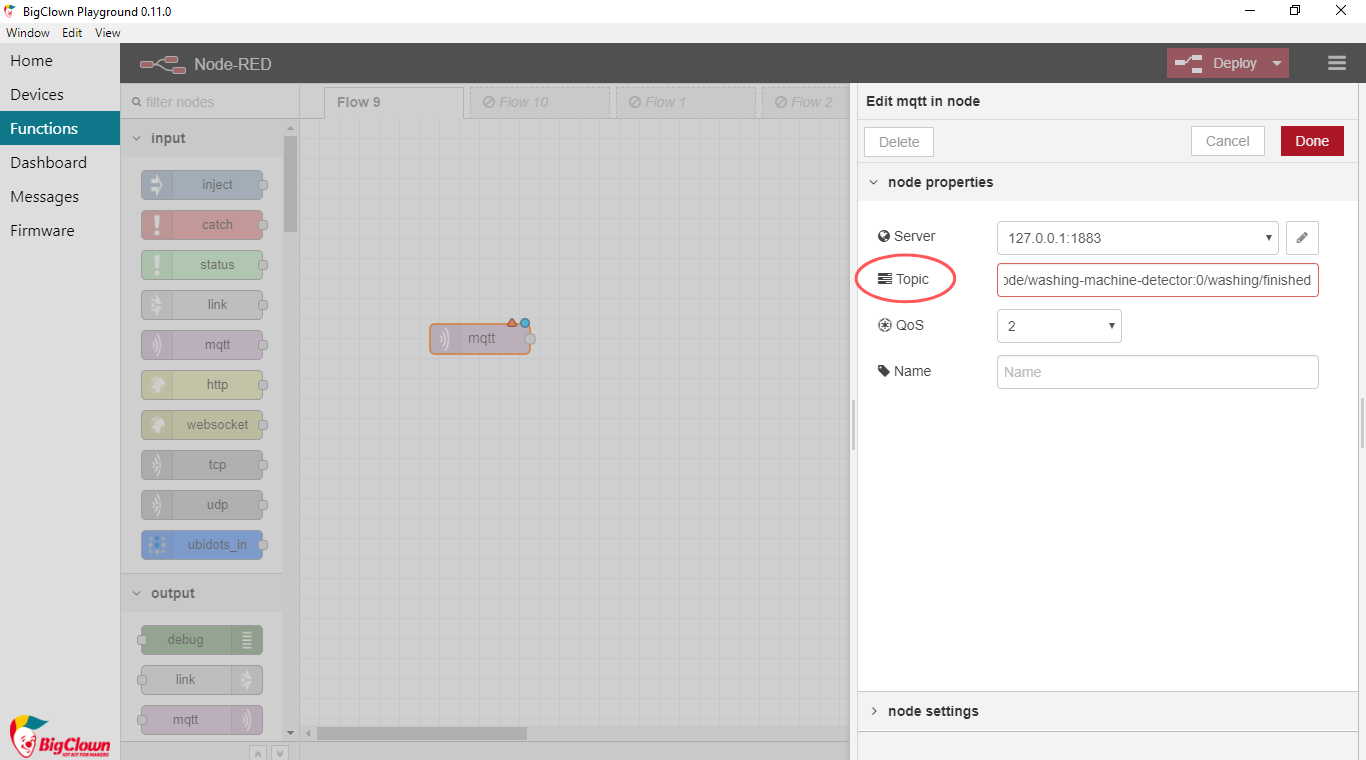
Task: Choose the mqtt output palette node
Action: (202, 720)
